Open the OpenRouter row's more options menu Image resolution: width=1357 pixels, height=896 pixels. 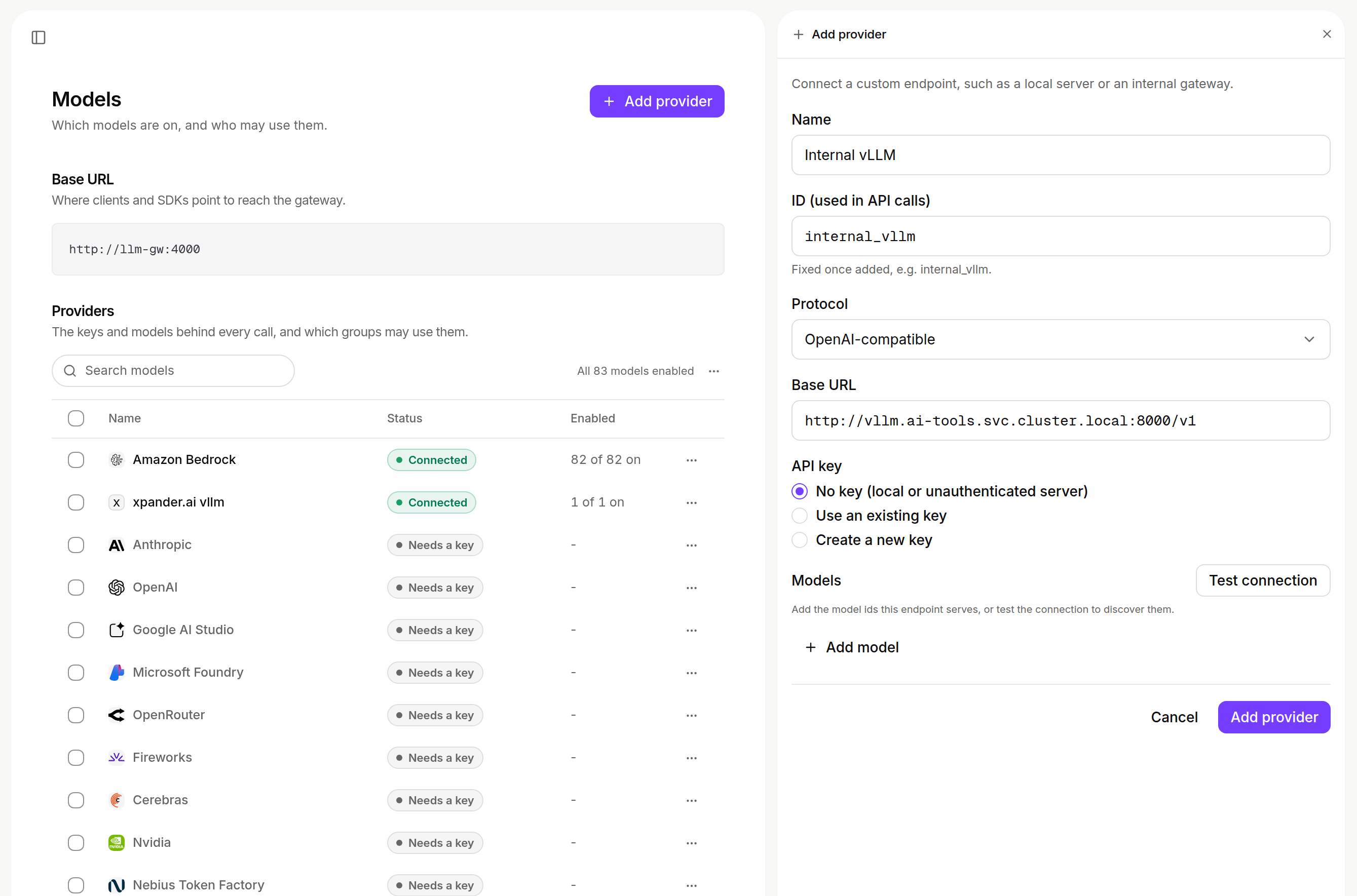click(692, 715)
